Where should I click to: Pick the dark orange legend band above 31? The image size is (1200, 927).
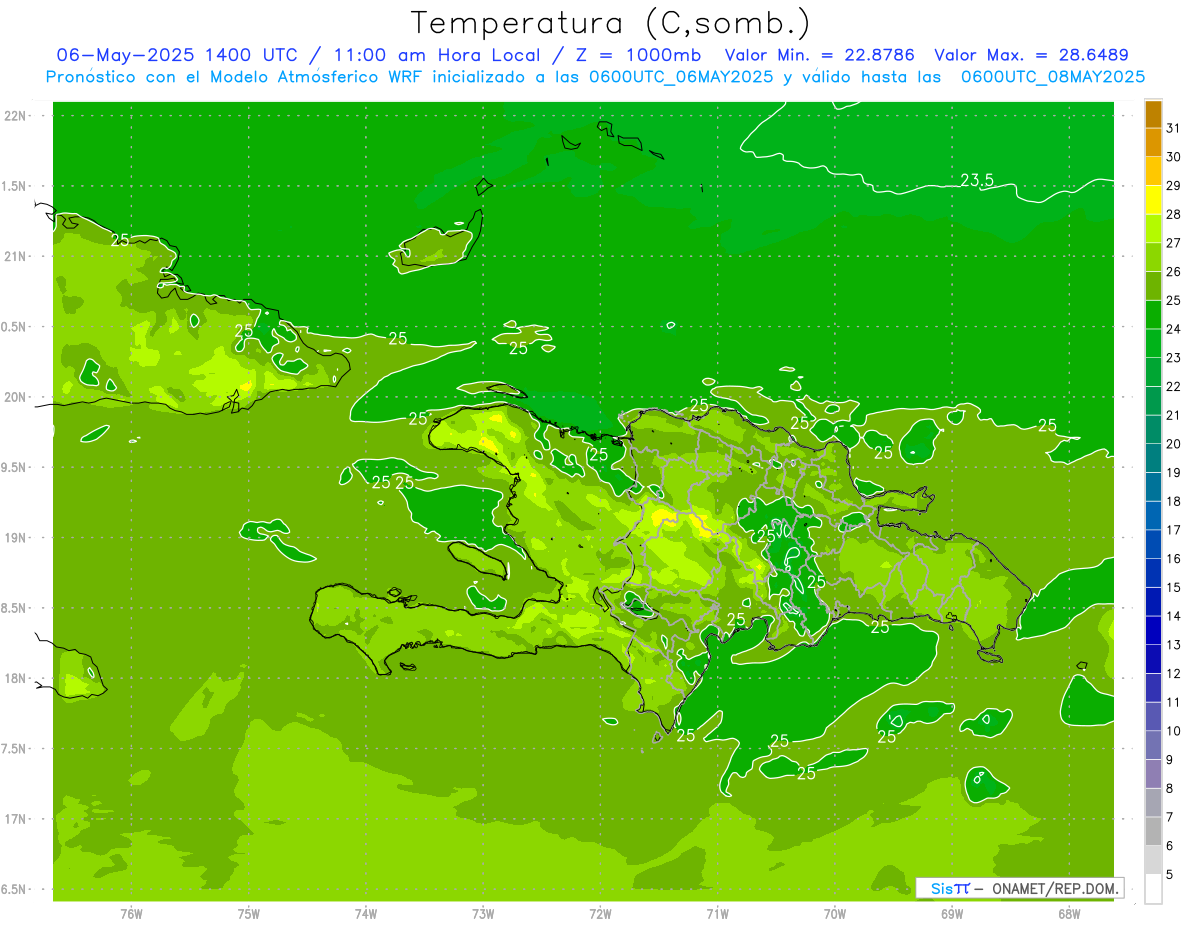(1153, 114)
